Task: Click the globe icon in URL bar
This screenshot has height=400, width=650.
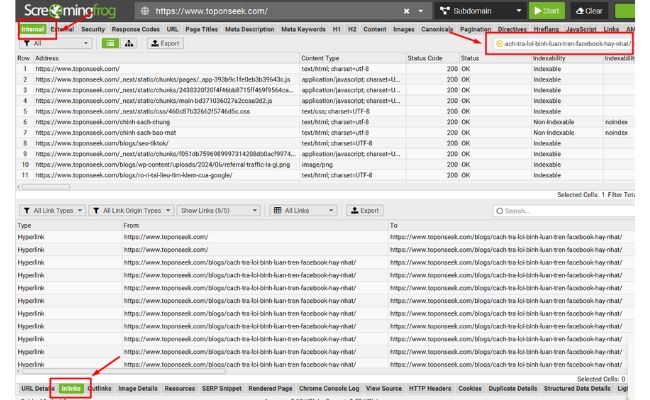Action: pyautogui.click(x=145, y=11)
